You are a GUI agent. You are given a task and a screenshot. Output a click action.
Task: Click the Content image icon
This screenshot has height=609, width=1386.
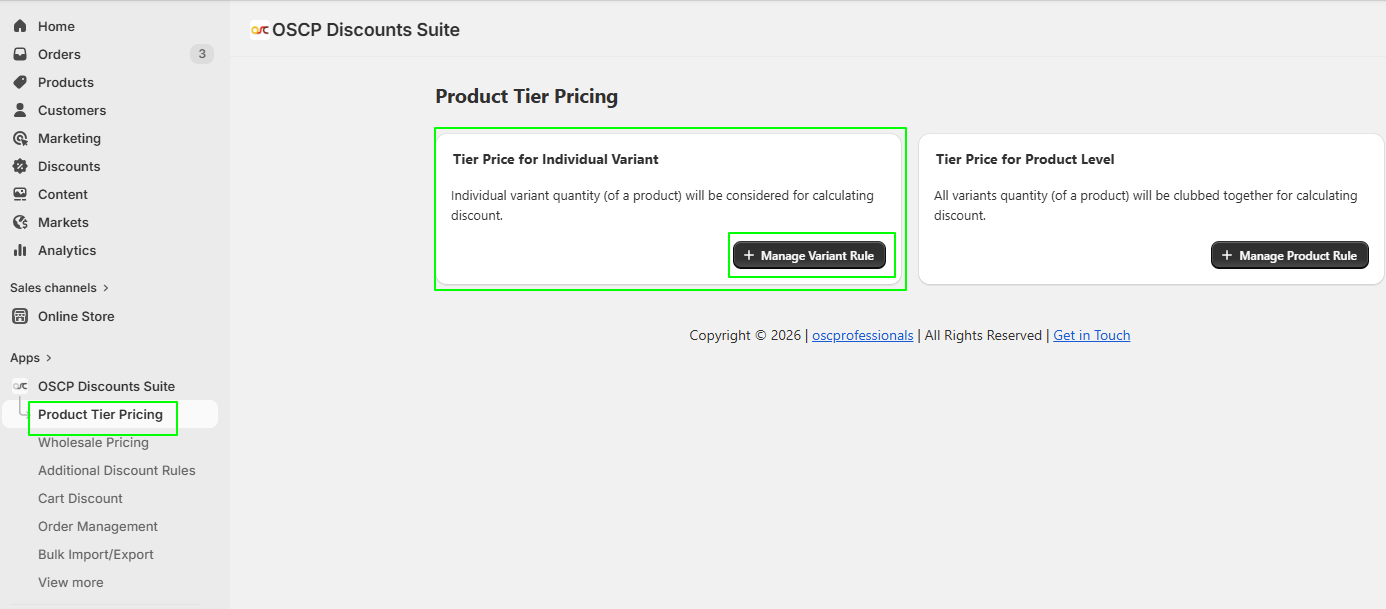pyautogui.click(x=20, y=194)
